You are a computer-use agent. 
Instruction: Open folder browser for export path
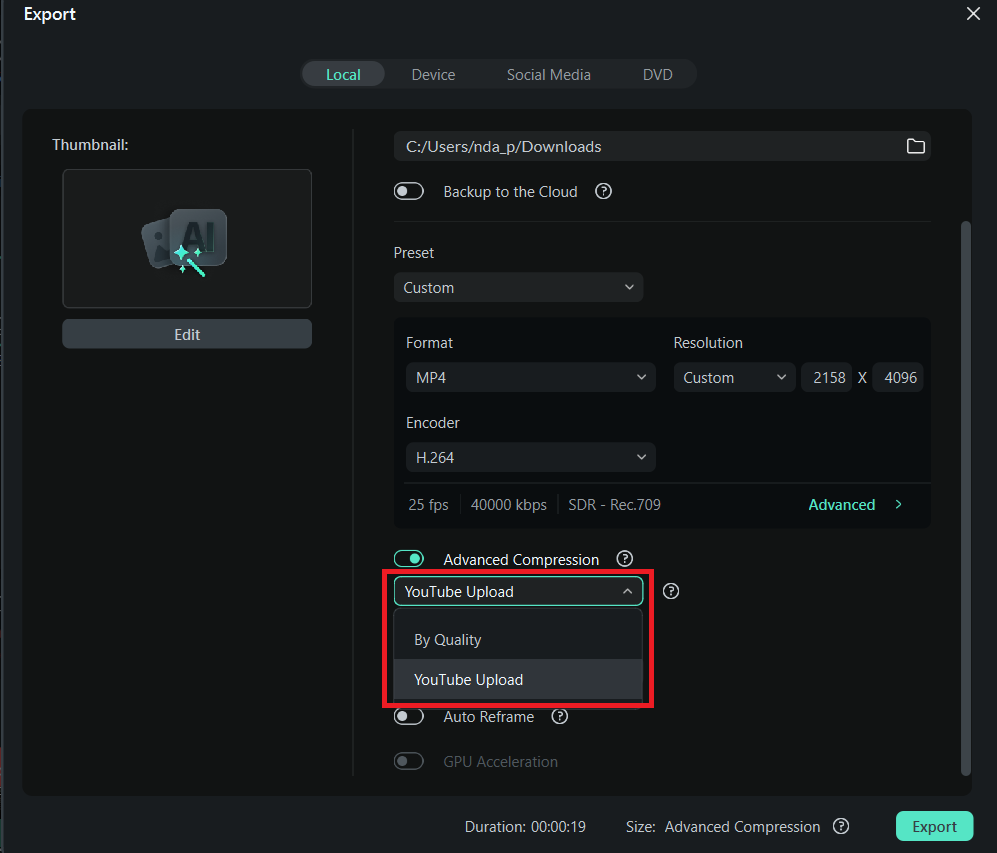coord(915,146)
